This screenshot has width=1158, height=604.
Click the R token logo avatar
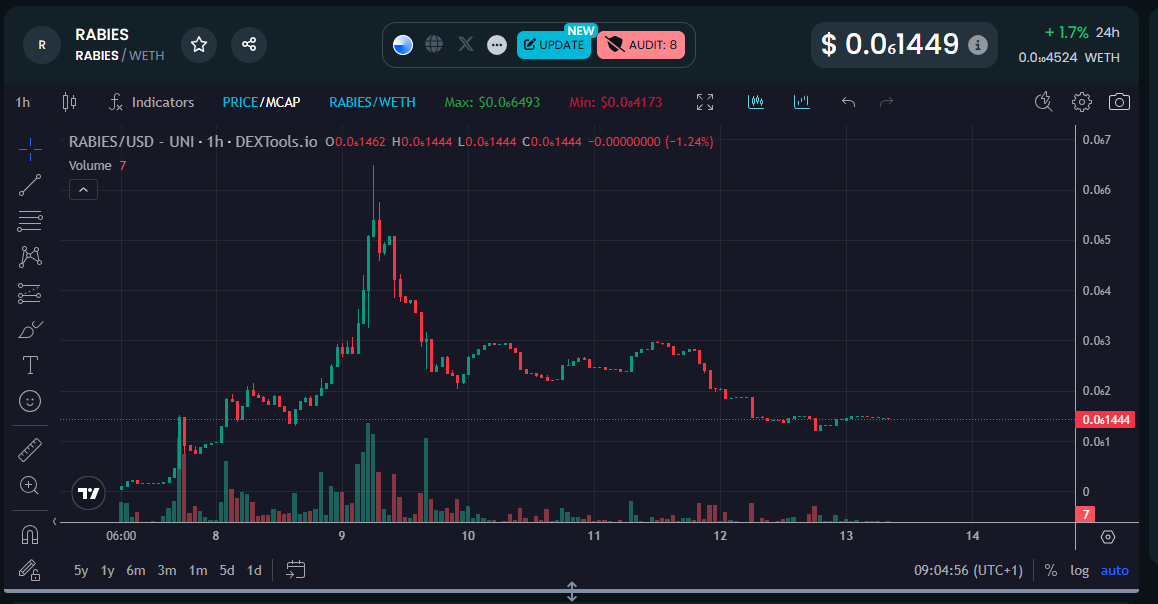click(42, 45)
